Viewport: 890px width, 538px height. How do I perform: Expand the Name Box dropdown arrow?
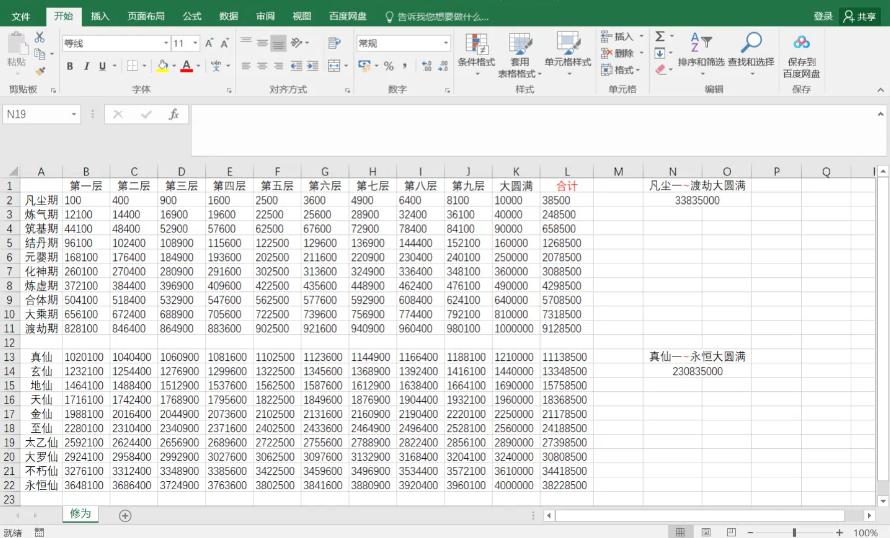[74, 115]
